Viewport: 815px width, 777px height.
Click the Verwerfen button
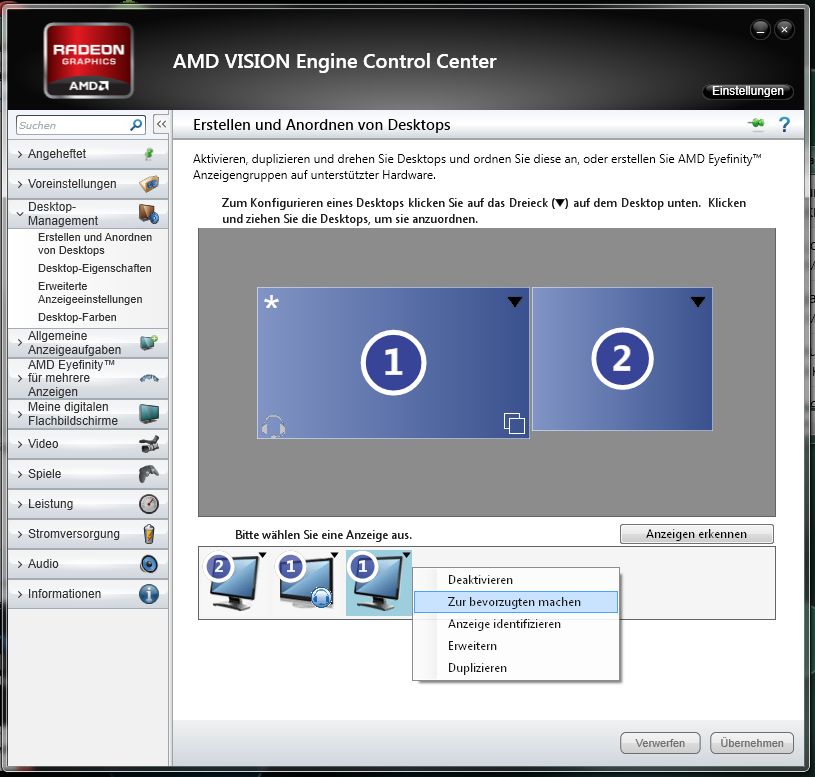(x=660, y=743)
